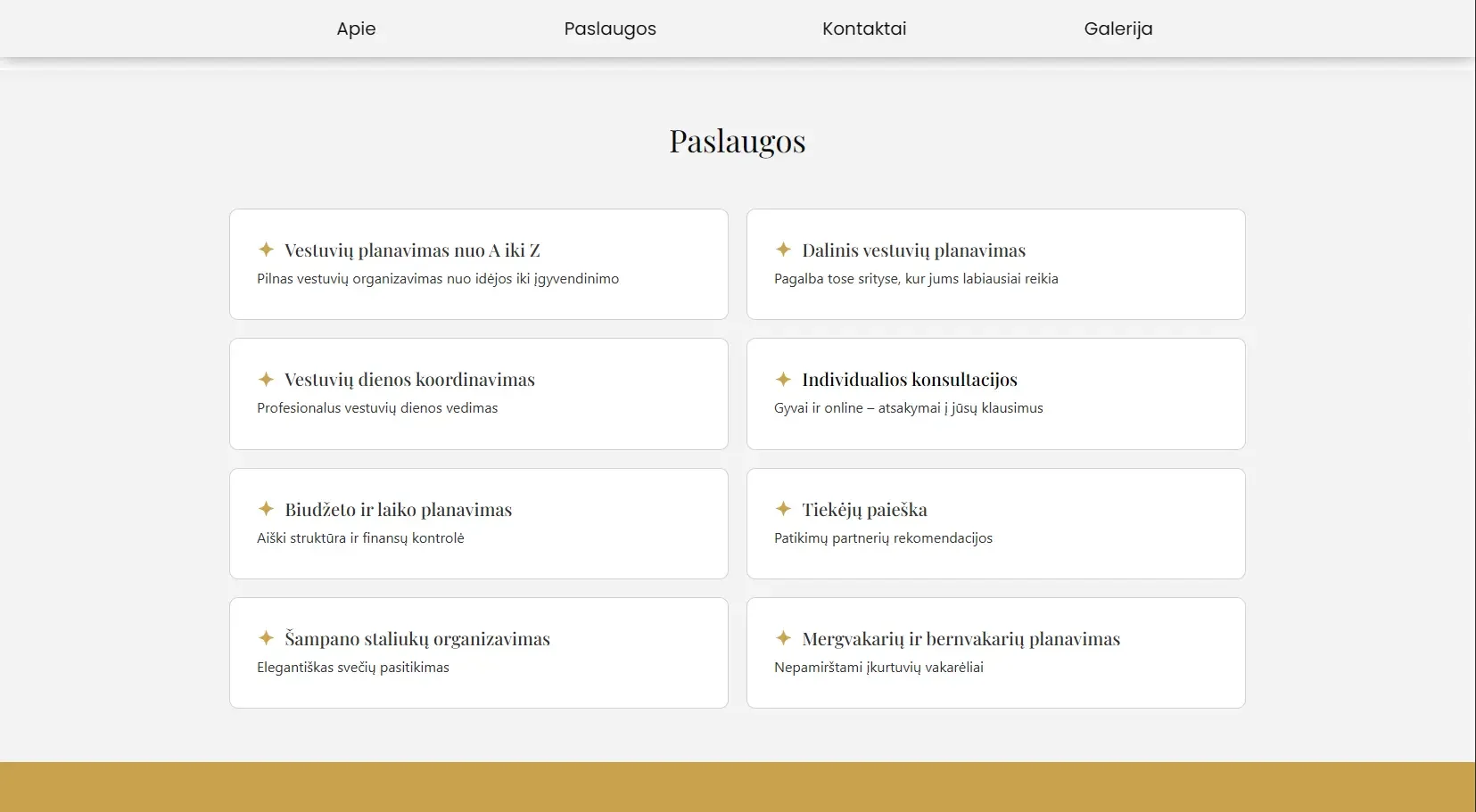Click the Profesionalus vestuvių dienos vedimas description
Viewport: 1476px width, 812px height.
(377, 408)
